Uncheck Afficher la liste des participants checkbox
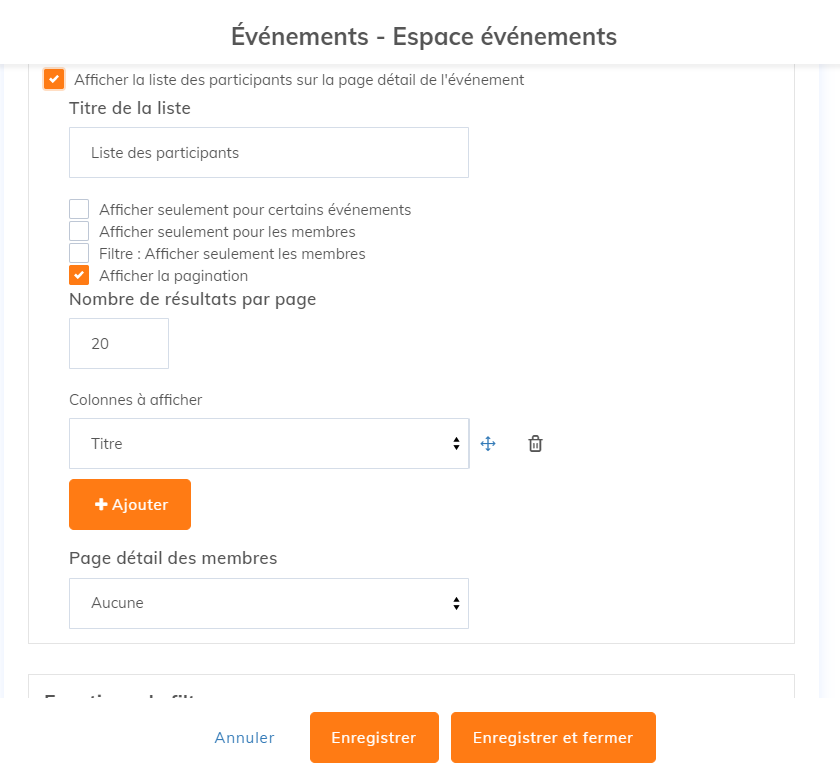Viewport: 840px width, 775px height. coord(54,79)
